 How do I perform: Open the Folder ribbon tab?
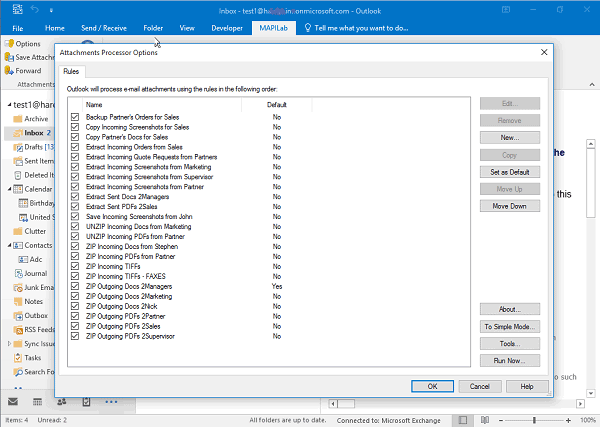pos(153,28)
